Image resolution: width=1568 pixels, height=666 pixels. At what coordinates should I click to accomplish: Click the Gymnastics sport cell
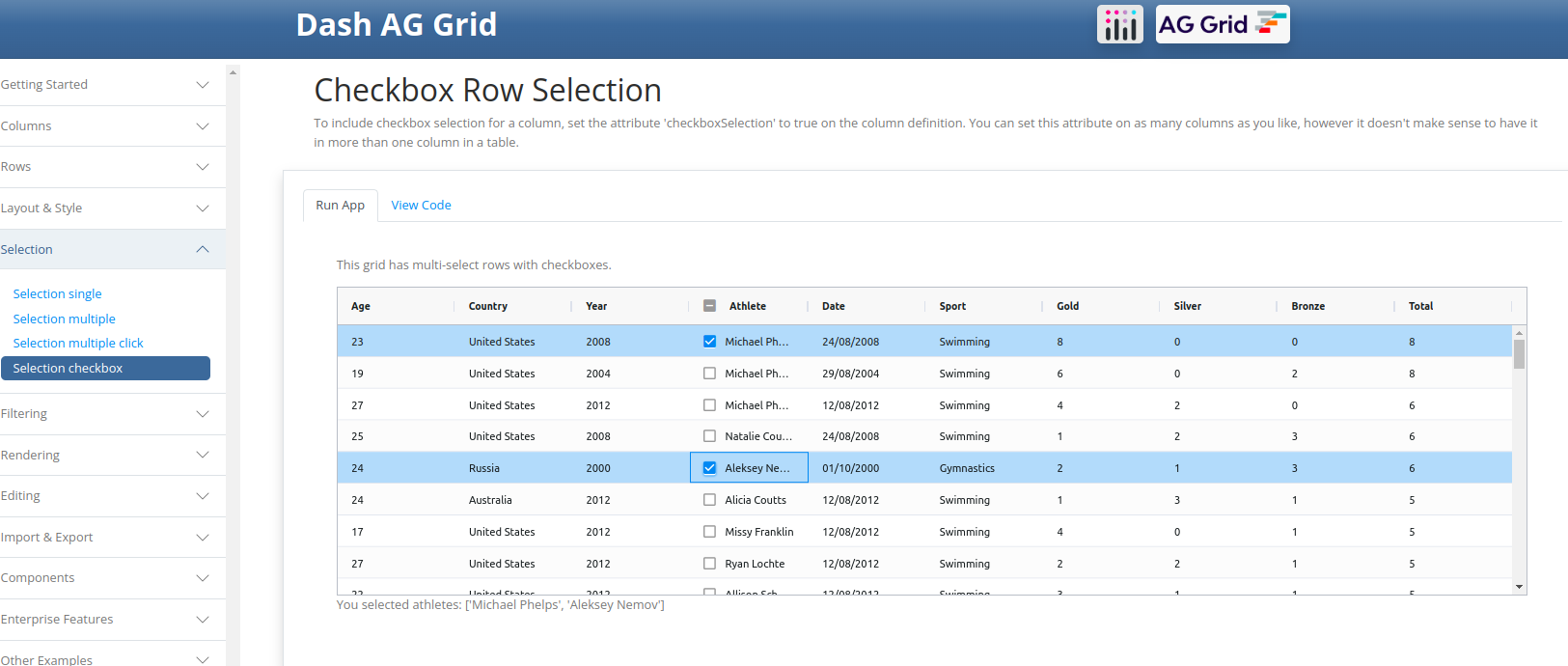coord(983,468)
